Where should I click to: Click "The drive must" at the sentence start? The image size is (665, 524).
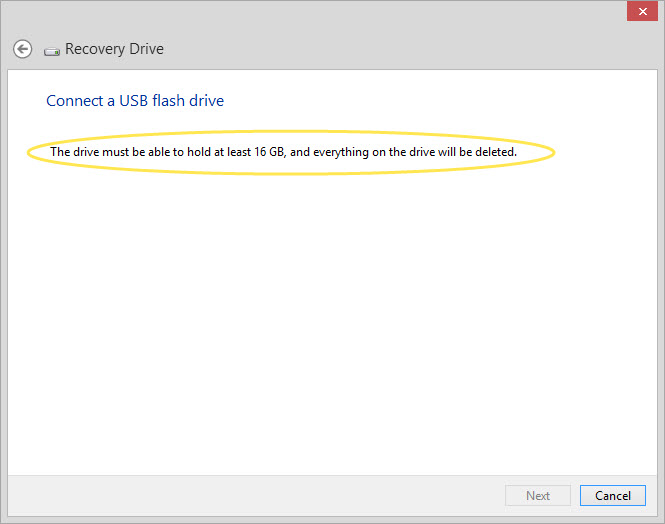coord(88,152)
